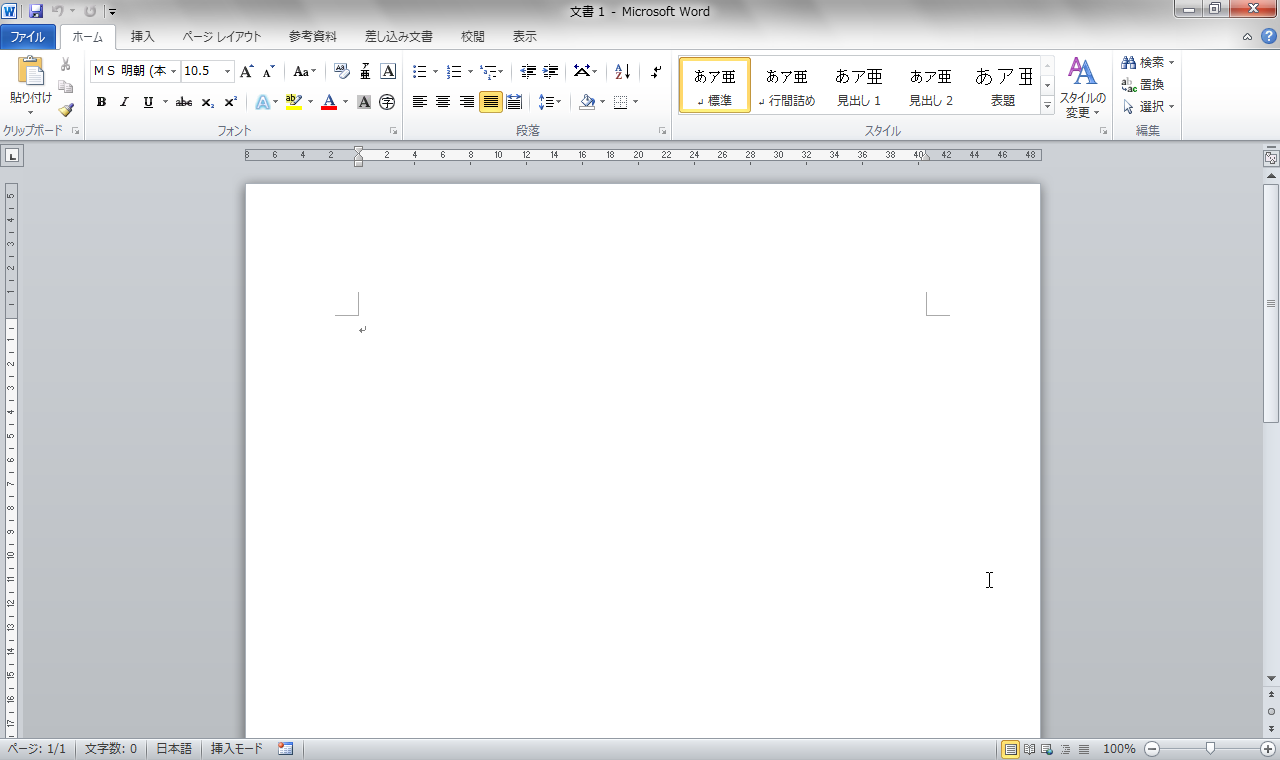Click the Character Shading icon
The height and width of the screenshot is (760, 1280).
point(364,102)
